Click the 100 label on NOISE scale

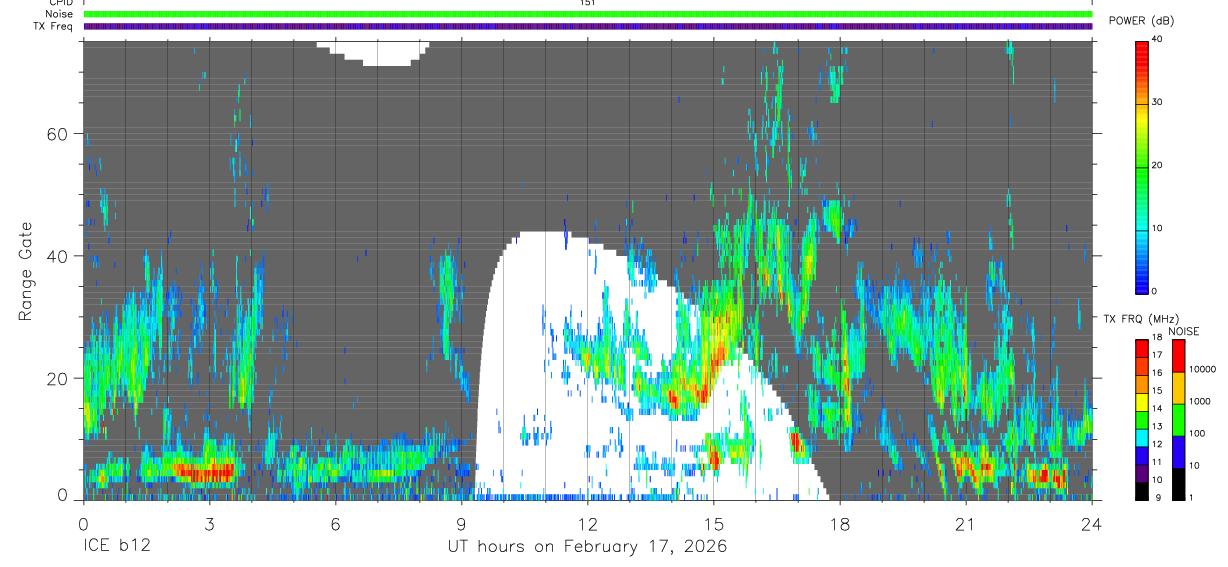click(1197, 433)
